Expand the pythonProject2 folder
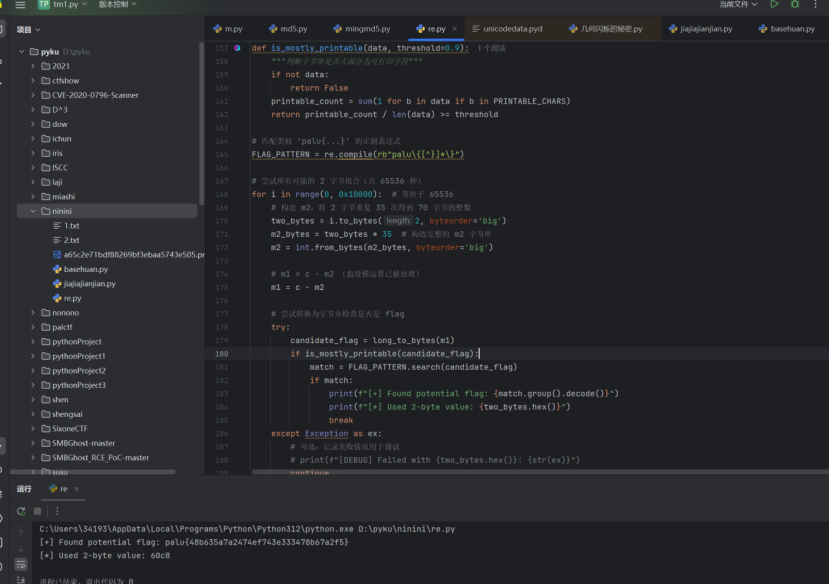This screenshot has width=830, height=585. [33, 371]
